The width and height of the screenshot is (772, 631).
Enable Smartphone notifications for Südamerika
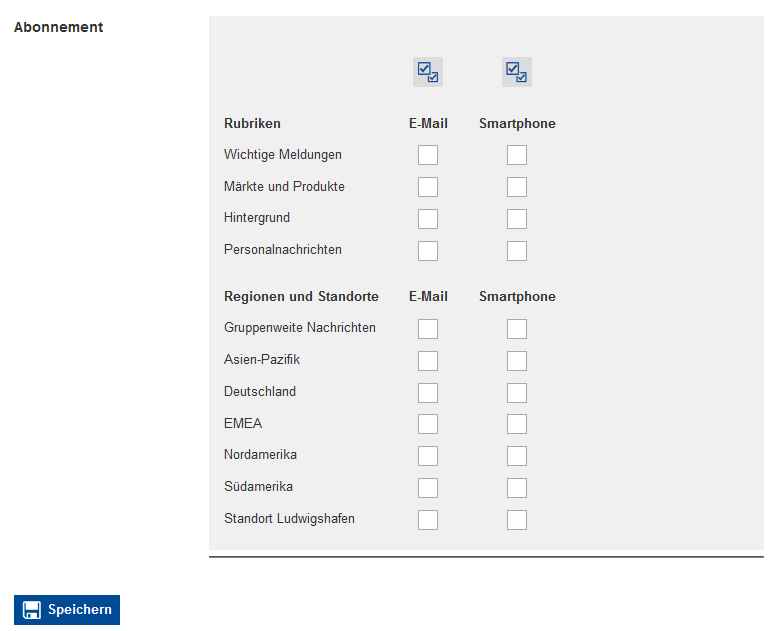coord(517,488)
